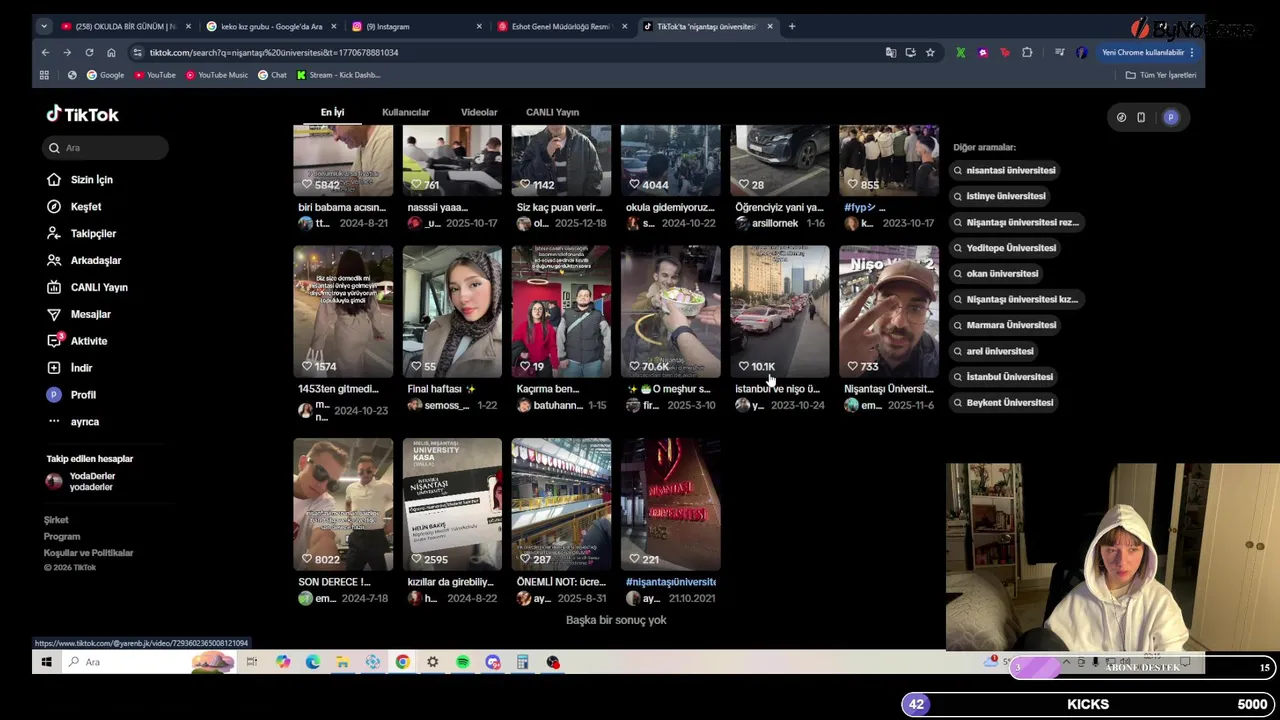Switch to Videolar tab
This screenshot has width=1280, height=720.
click(479, 112)
